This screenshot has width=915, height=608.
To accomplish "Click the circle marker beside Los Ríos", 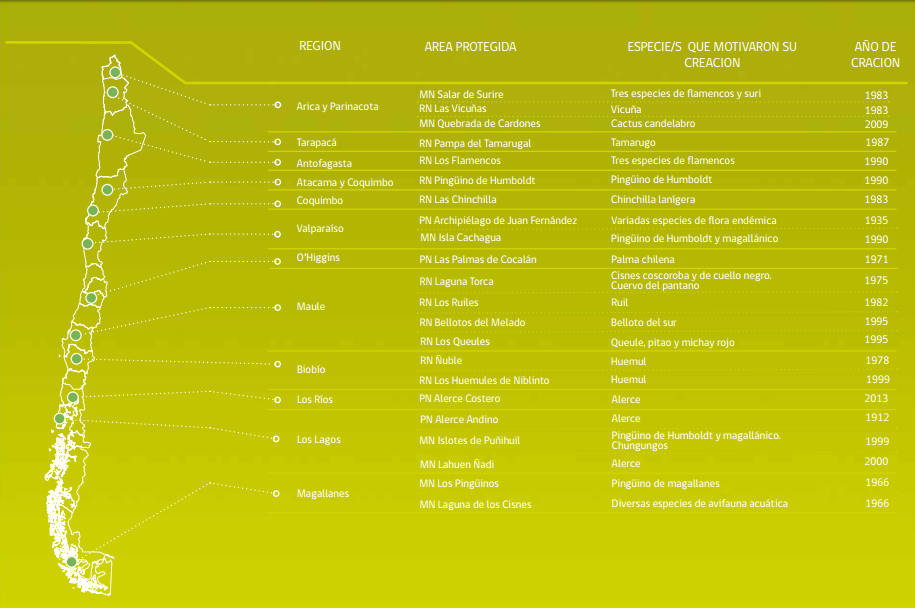I will pos(278,400).
